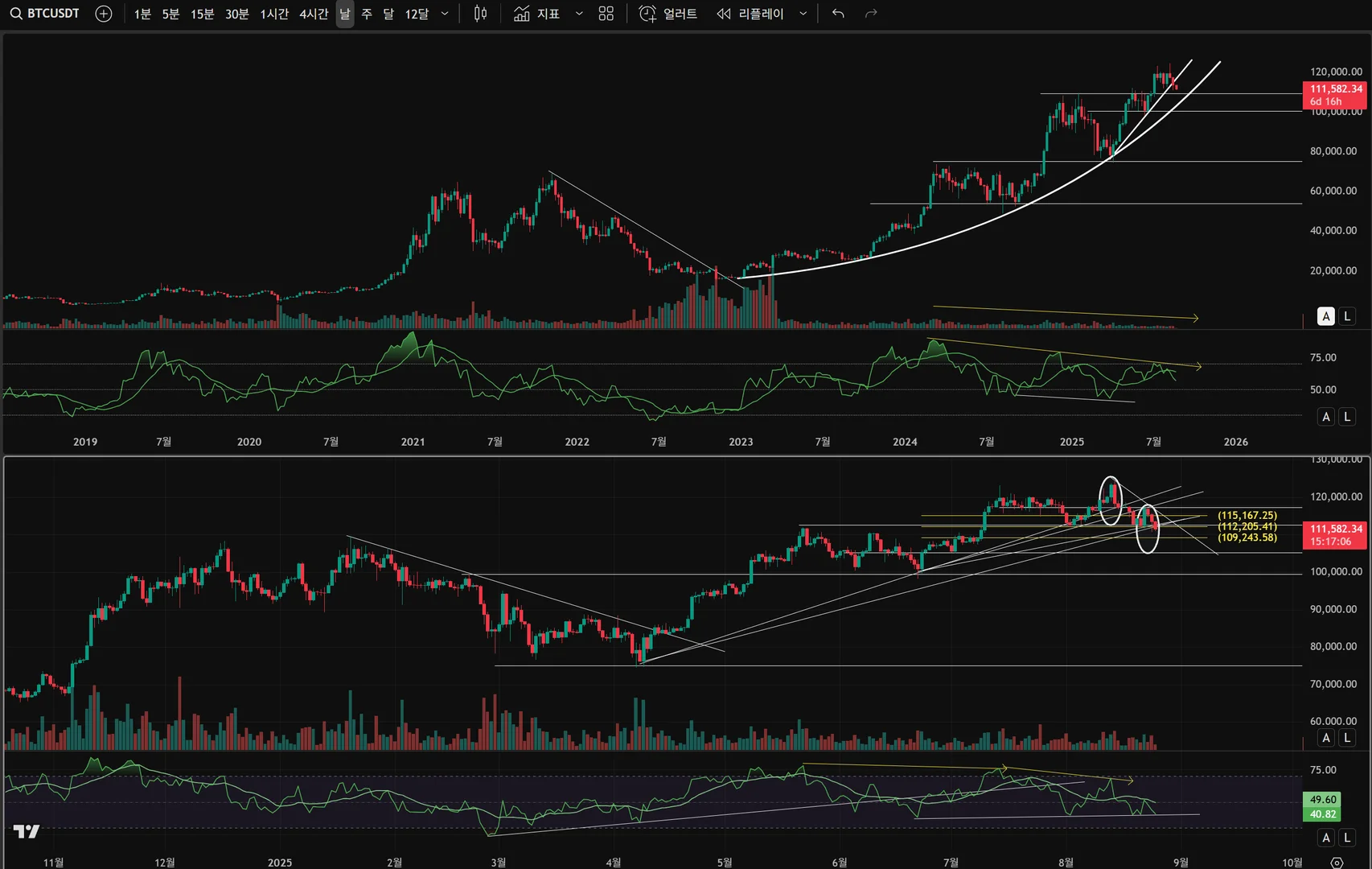Click the upper chart price label with 6d 16h countdown
Screen dimensions: 1372x869
pyautogui.click(x=1334, y=95)
